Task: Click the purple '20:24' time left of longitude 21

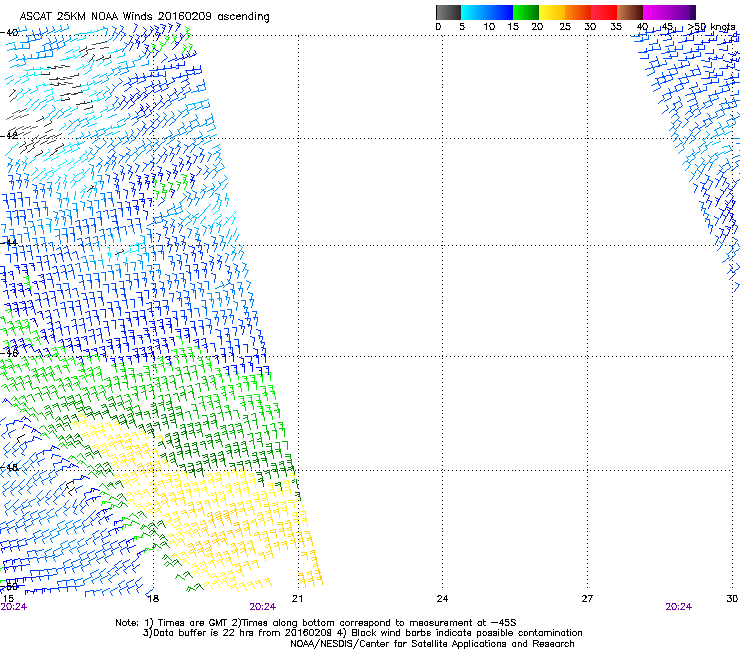Action: coord(262,607)
